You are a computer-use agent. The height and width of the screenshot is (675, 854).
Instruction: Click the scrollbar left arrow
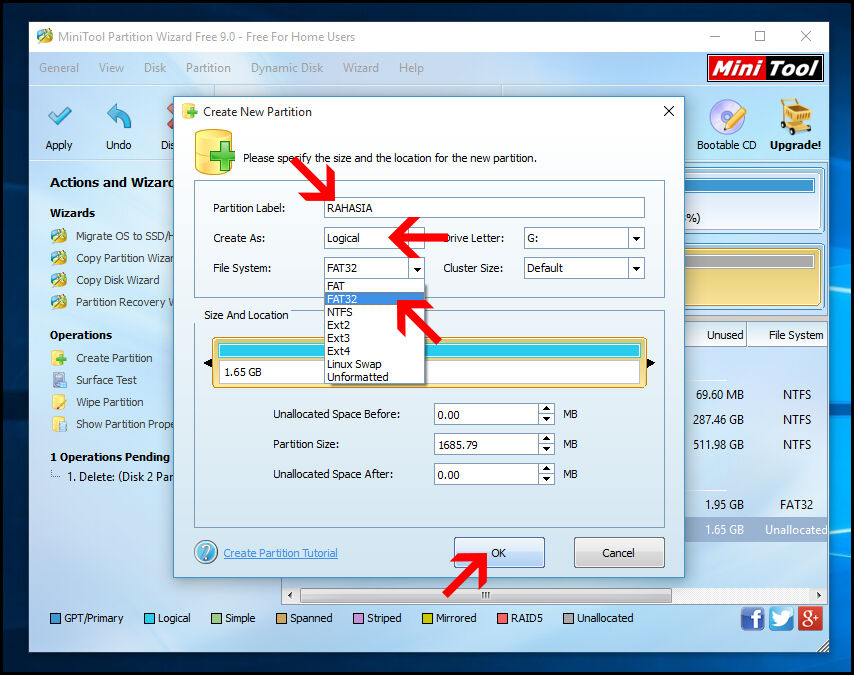pyautogui.click(x=290, y=595)
